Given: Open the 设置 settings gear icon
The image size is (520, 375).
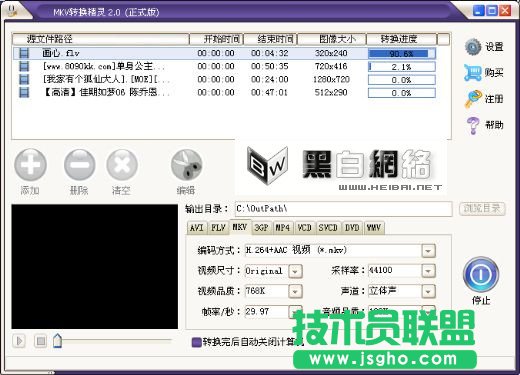Looking at the screenshot, I should pos(473,47).
